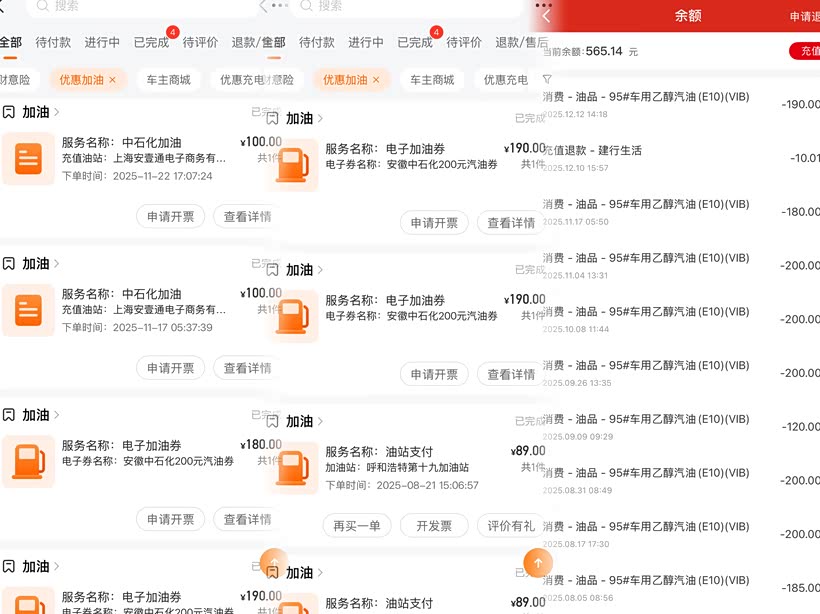820x614 pixels.
Task: Open the 2025.09.09 -120.00 transaction entry
Action: [680, 426]
